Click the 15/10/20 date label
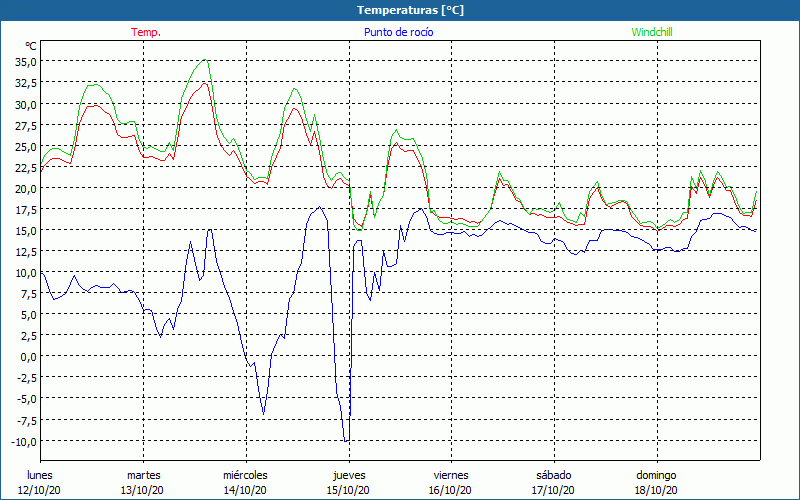This screenshot has height=500, width=800. click(348, 490)
